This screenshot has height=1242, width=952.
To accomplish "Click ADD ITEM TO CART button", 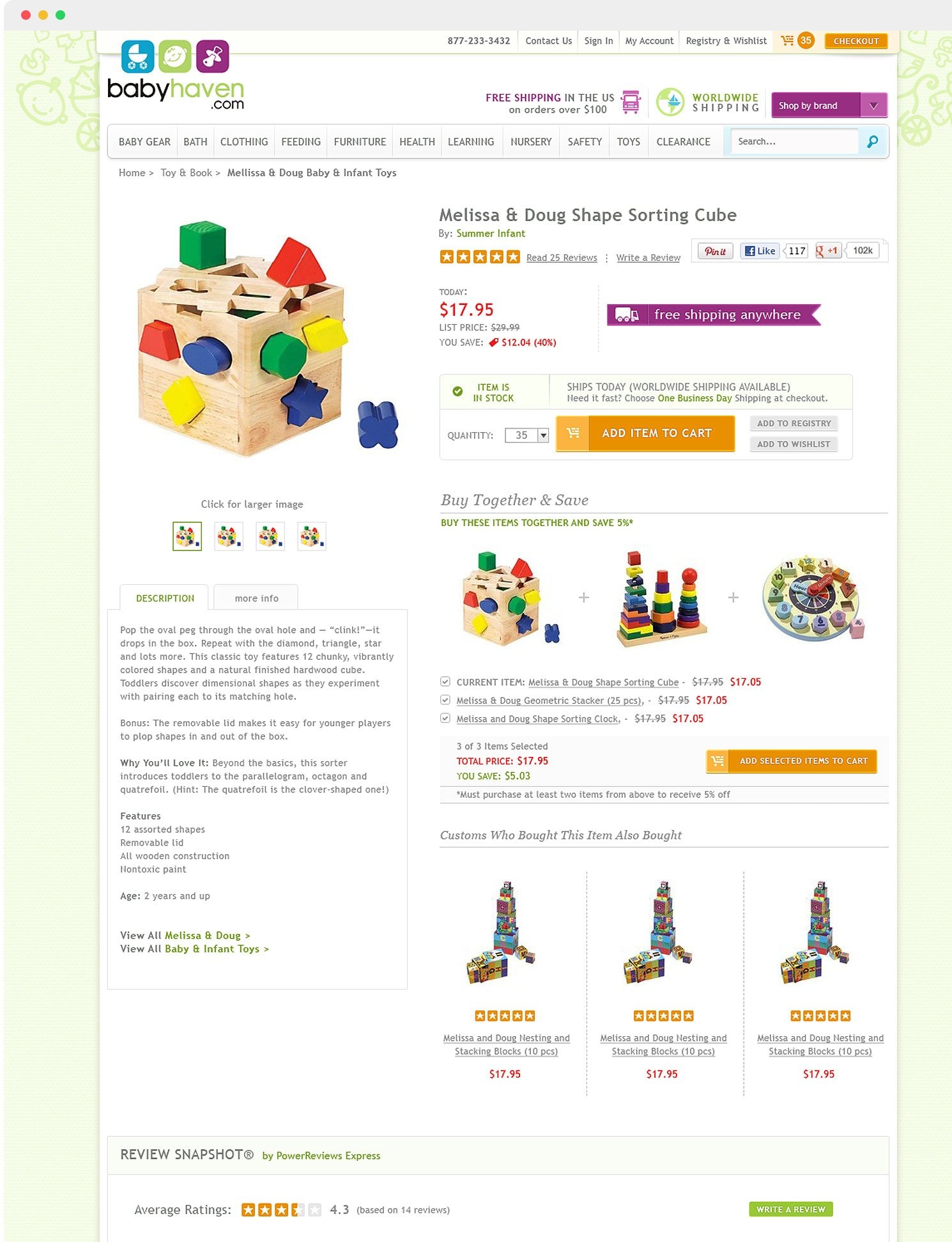I will (x=645, y=433).
